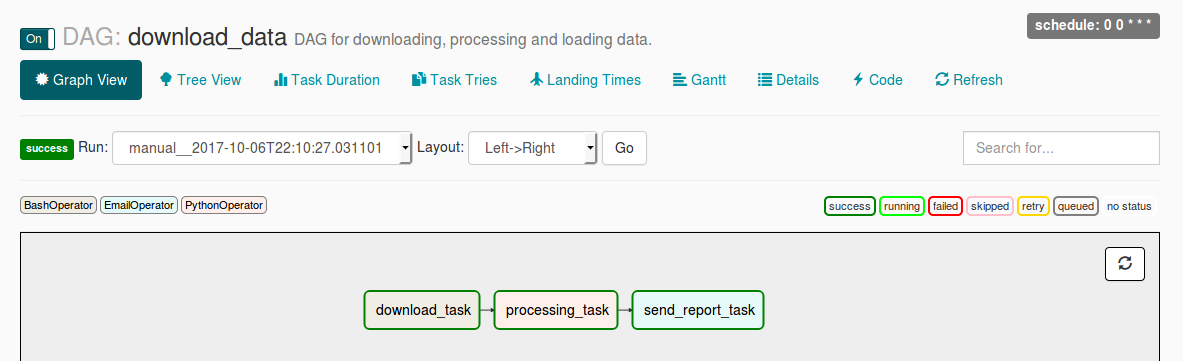The width and height of the screenshot is (1183, 361).
Task: Click the graph refresh icon button
Action: (1125, 264)
